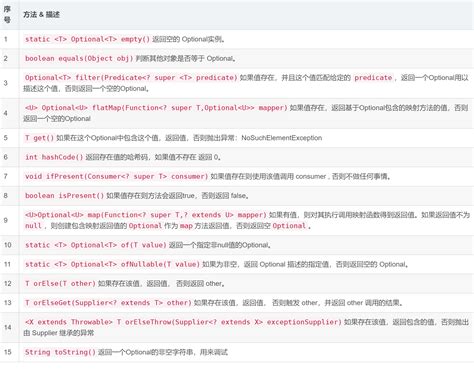Image resolution: width=474 pixels, height=373 pixels.
Task: Click the 'NoSuchElementException' text in row 5
Action: [x=282, y=138]
